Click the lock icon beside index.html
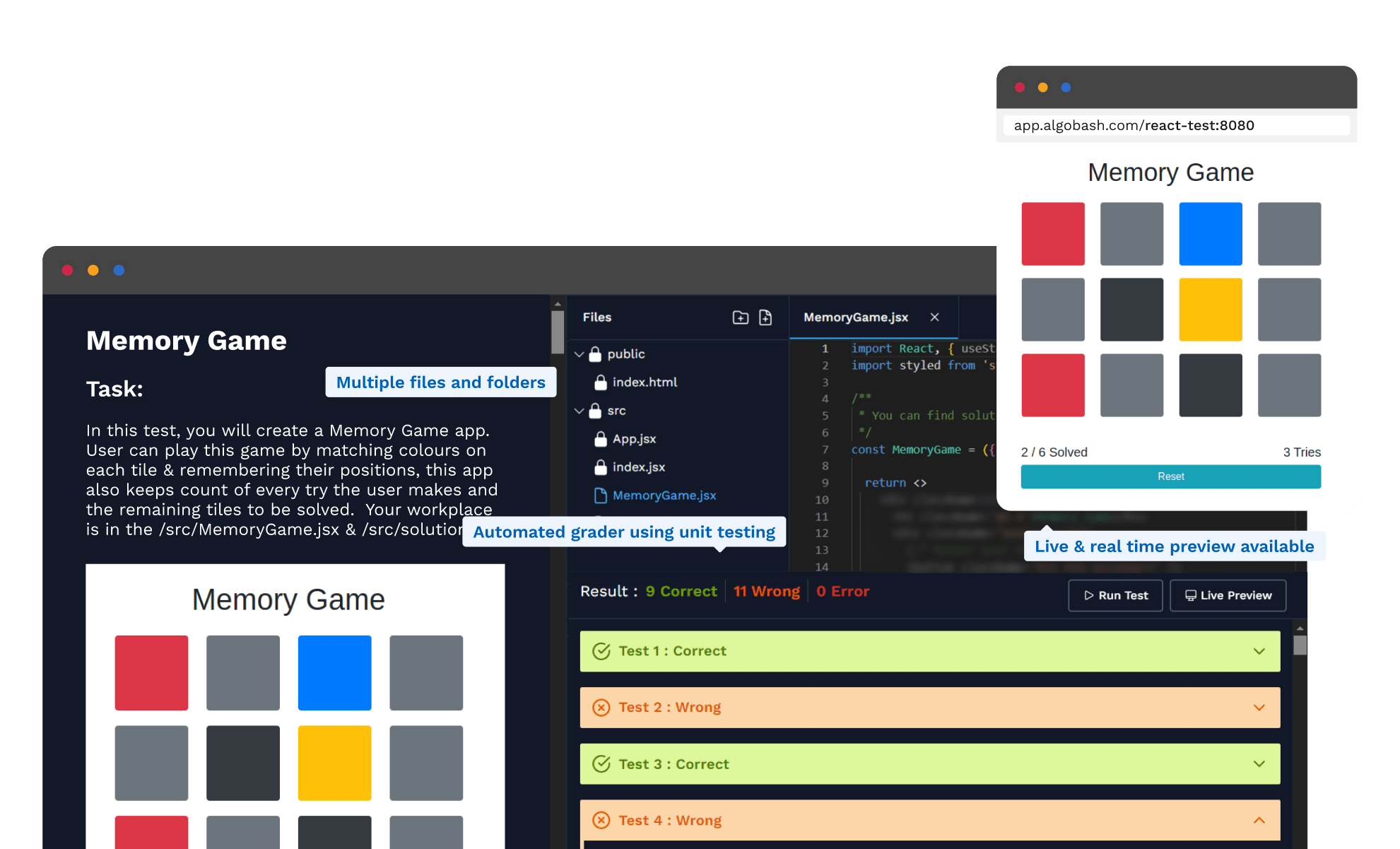 pos(600,382)
